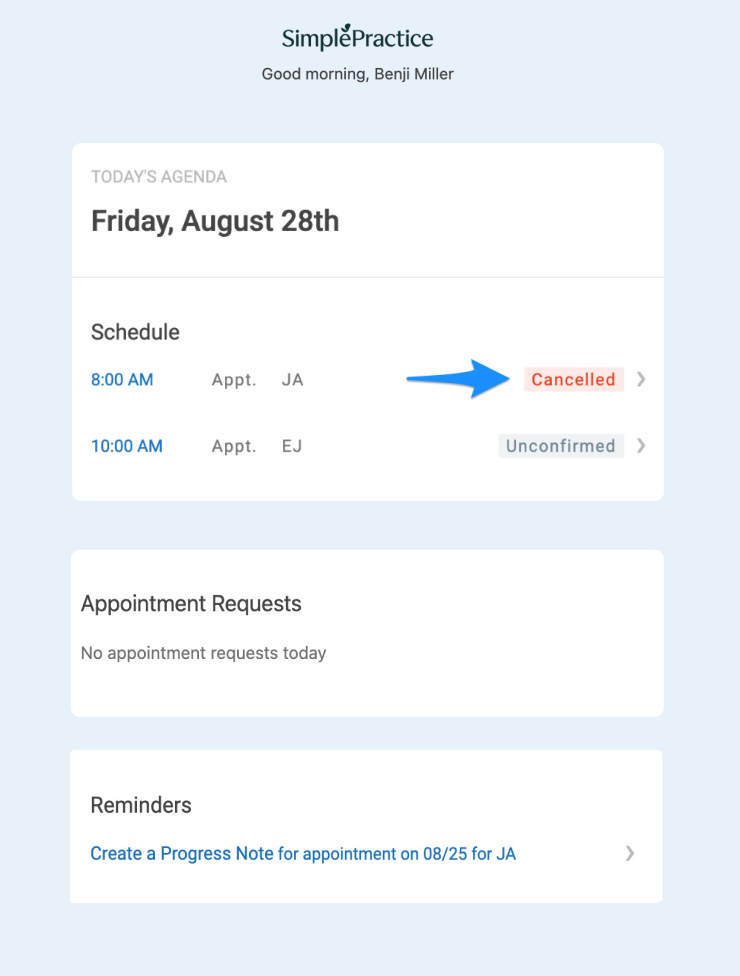Open the Progress Note reminder chevron

[x=630, y=853]
